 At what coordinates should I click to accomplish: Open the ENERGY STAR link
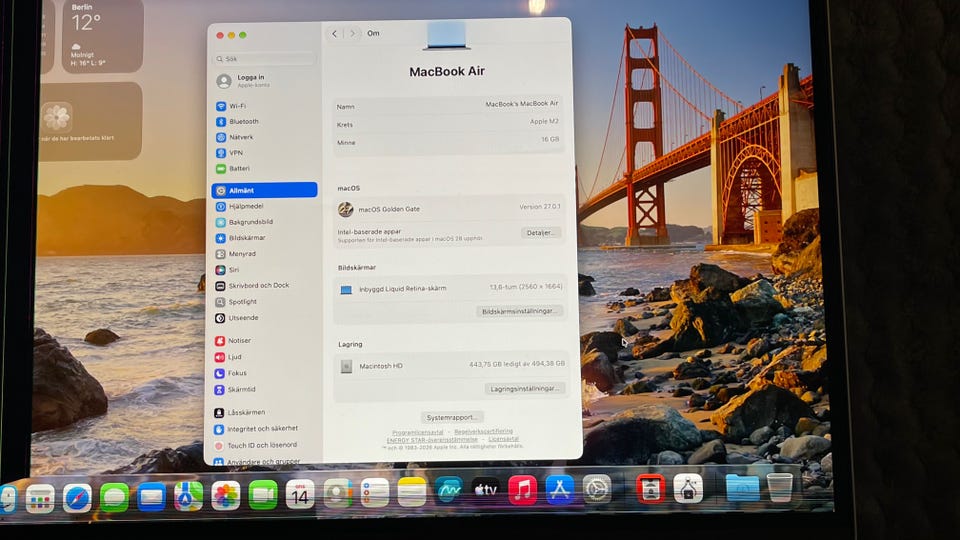(x=432, y=440)
